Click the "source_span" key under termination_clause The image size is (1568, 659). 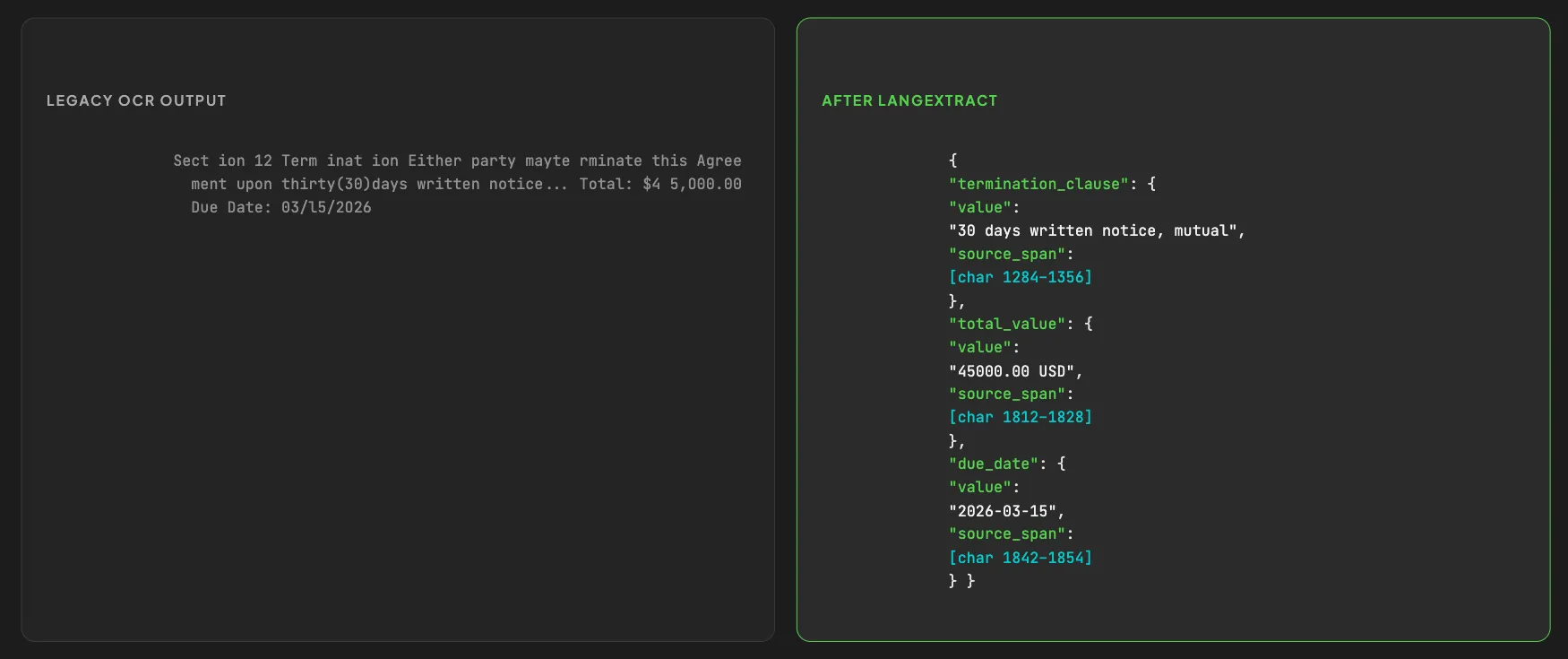(1007, 254)
